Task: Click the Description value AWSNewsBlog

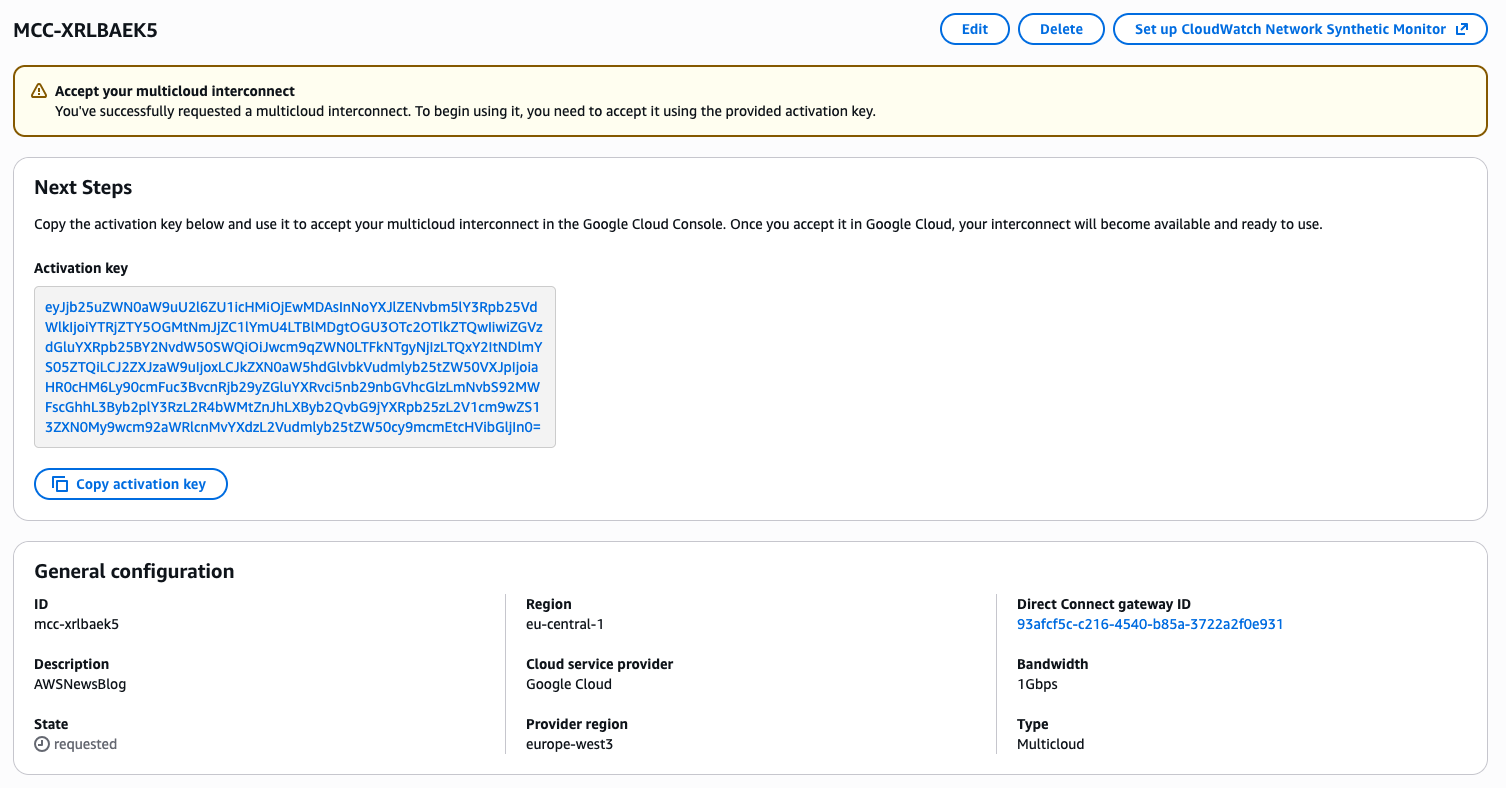Action: [80, 684]
